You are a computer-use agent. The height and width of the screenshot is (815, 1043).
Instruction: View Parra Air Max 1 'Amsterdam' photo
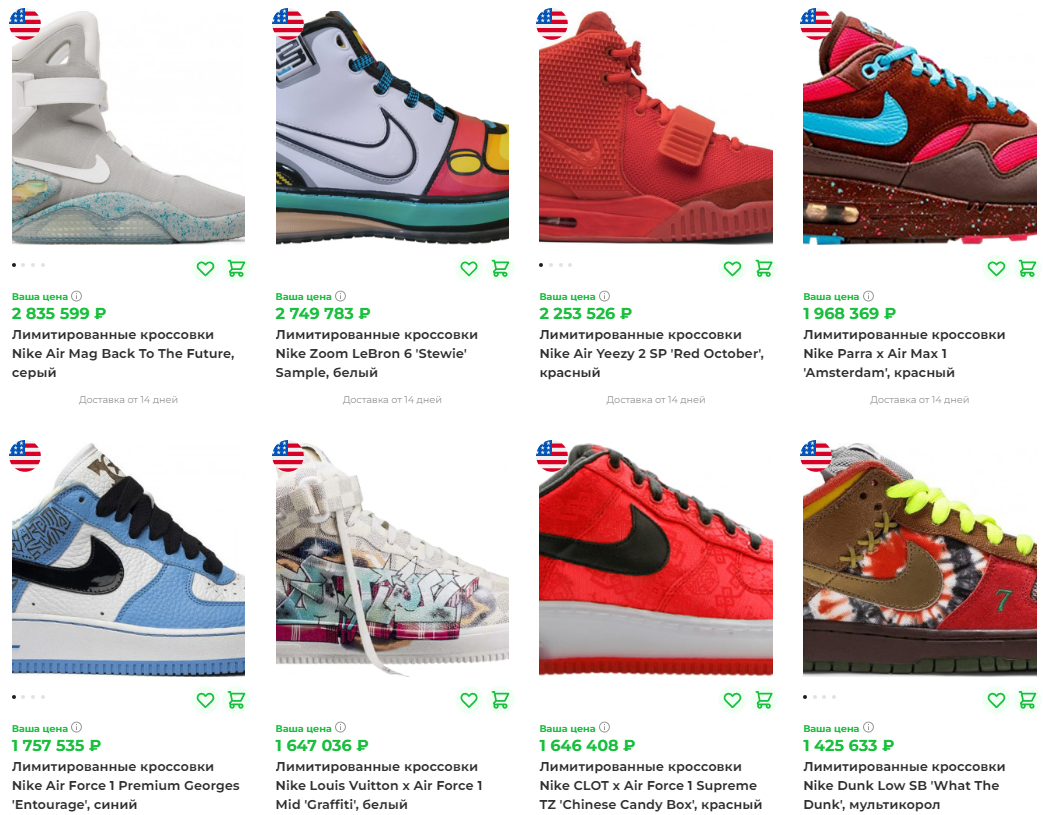coord(919,126)
